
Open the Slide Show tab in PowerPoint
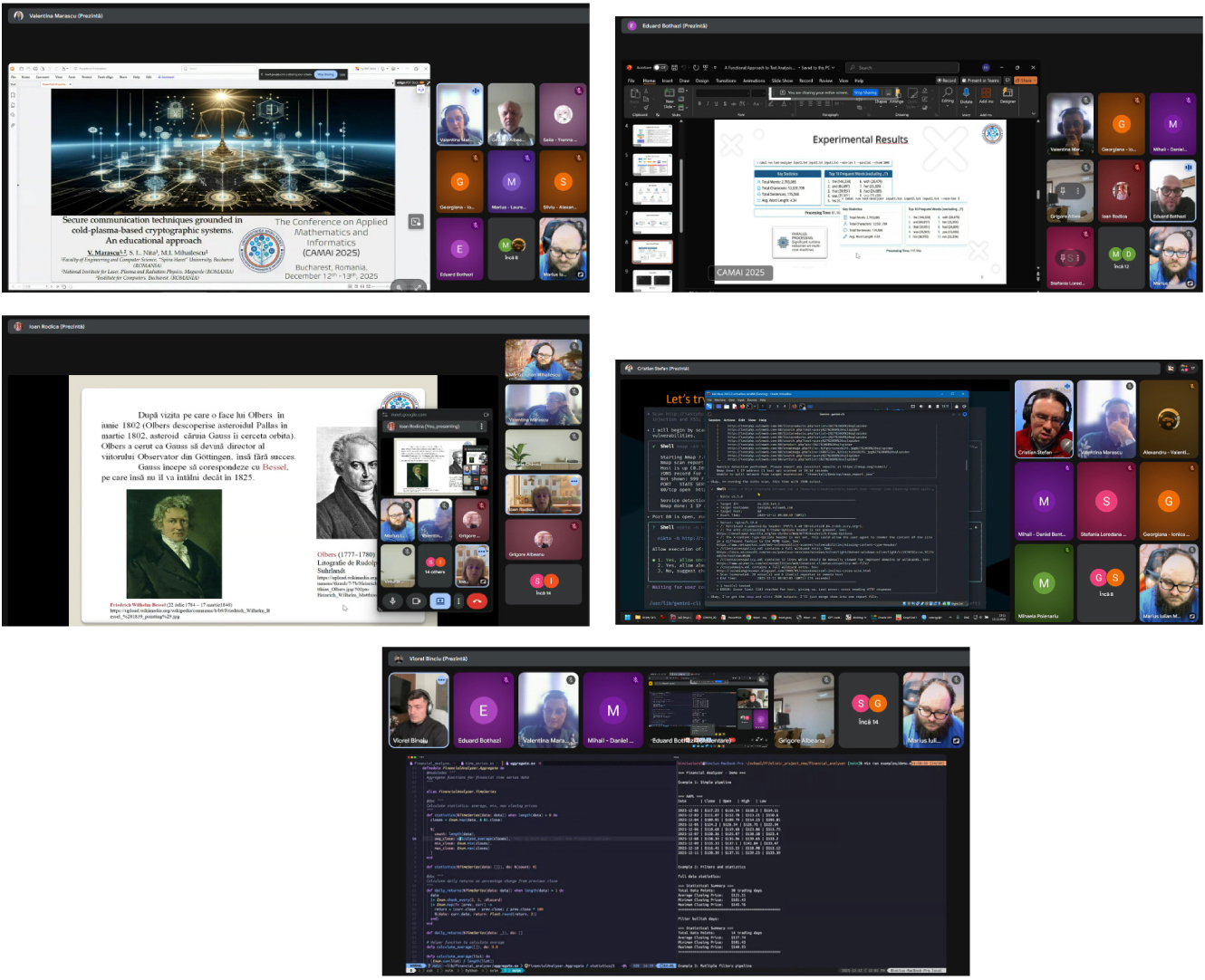782,81
